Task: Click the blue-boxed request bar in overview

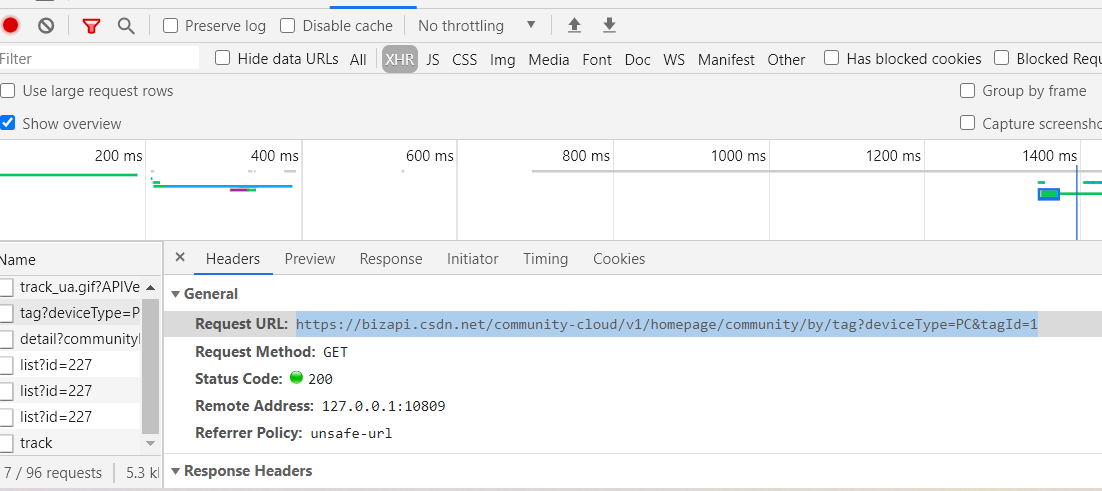Action: coord(1049,193)
